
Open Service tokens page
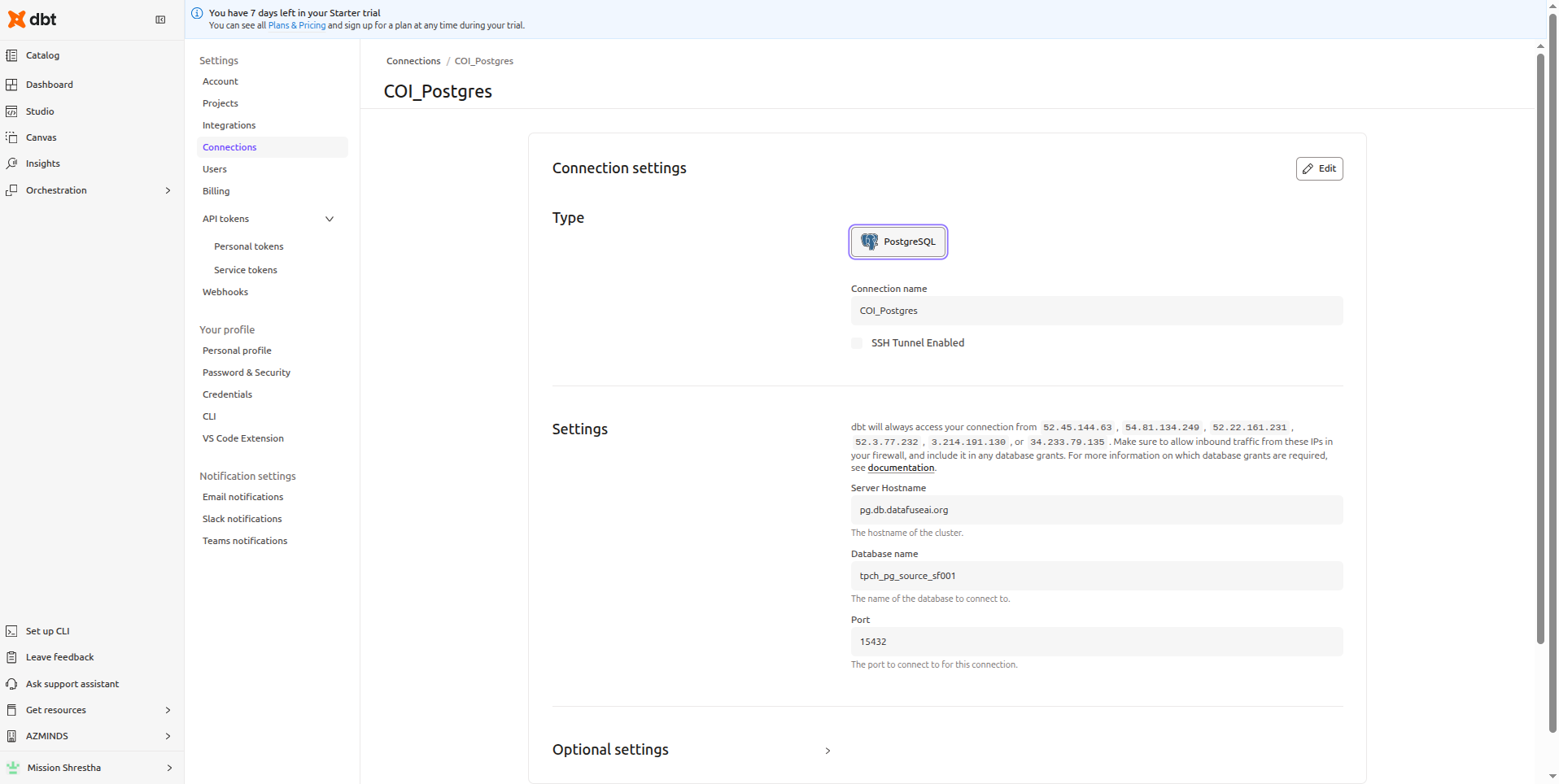coord(246,270)
